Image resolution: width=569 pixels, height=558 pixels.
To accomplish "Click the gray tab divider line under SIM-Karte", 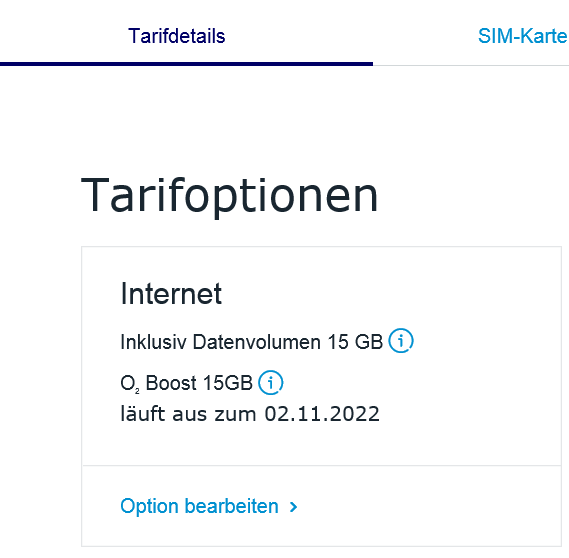I will (471, 66).
